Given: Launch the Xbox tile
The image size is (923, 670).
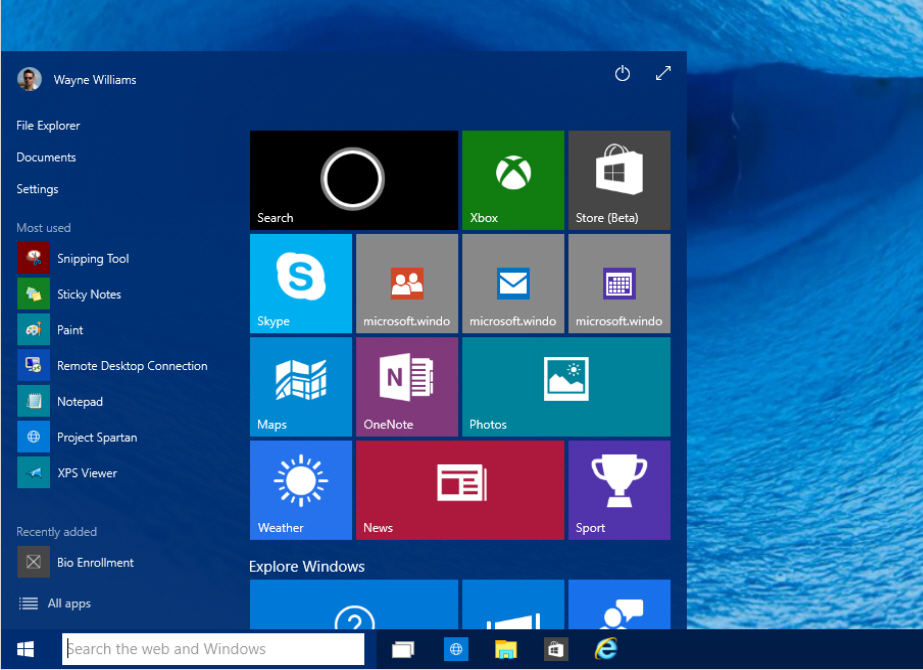Looking at the screenshot, I should pos(513,180).
